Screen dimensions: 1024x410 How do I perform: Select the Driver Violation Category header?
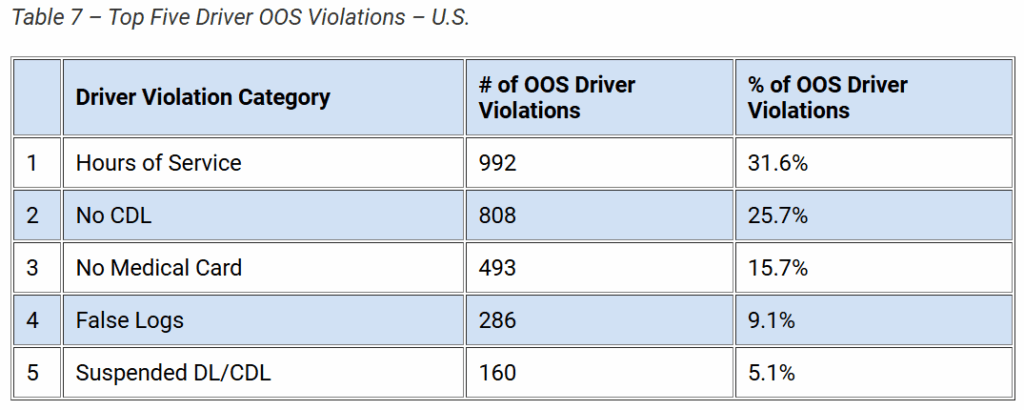[x=203, y=97]
